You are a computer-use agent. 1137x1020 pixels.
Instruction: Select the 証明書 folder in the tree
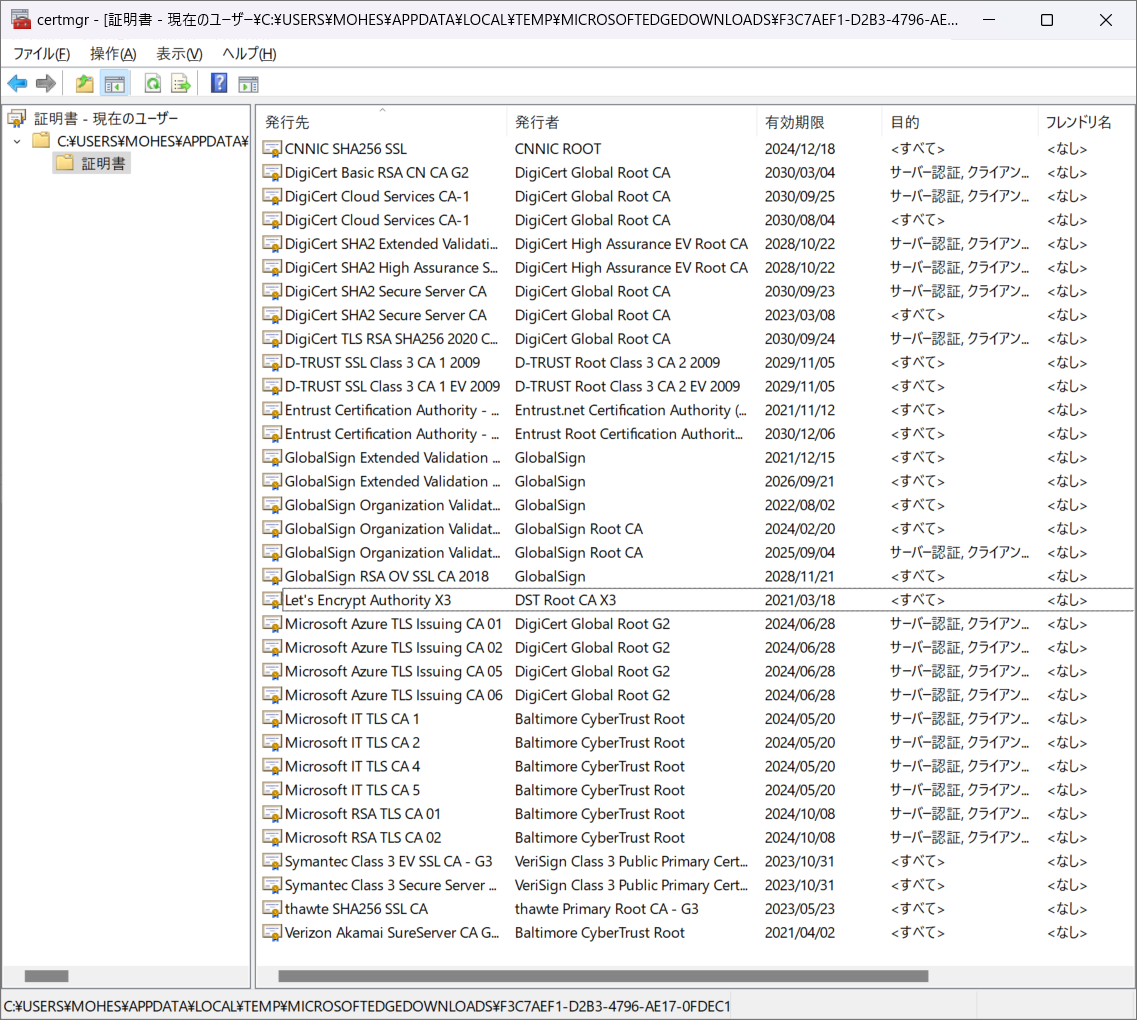coord(103,164)
